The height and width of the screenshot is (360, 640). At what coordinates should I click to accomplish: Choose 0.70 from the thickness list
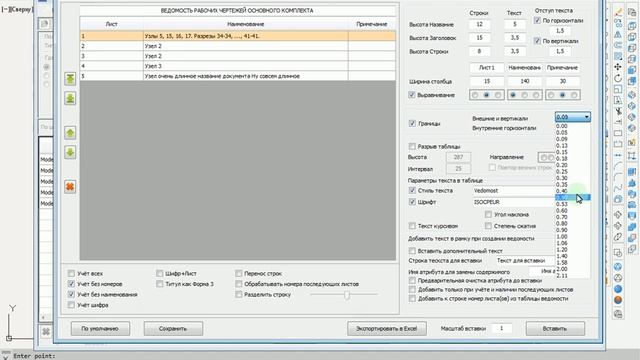(x=573, y=217)
